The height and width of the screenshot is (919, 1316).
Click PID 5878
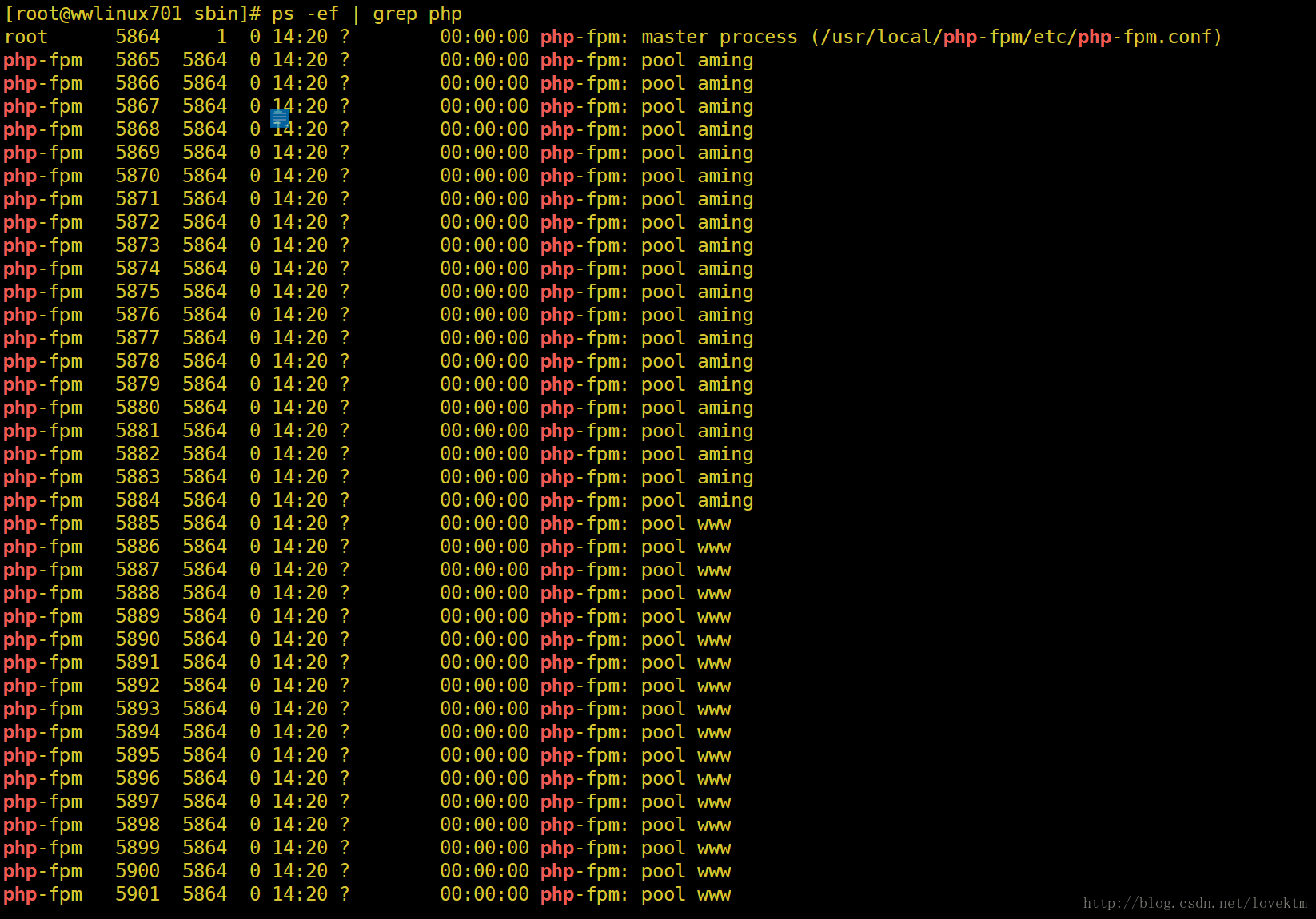pyautogui.click(x=138, y=361)
